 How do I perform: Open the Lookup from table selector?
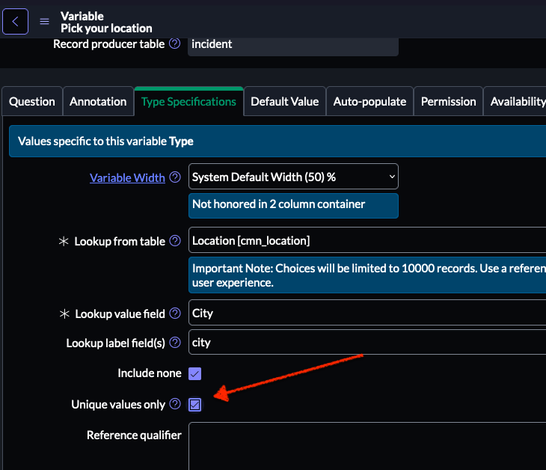tap(367, 240)
